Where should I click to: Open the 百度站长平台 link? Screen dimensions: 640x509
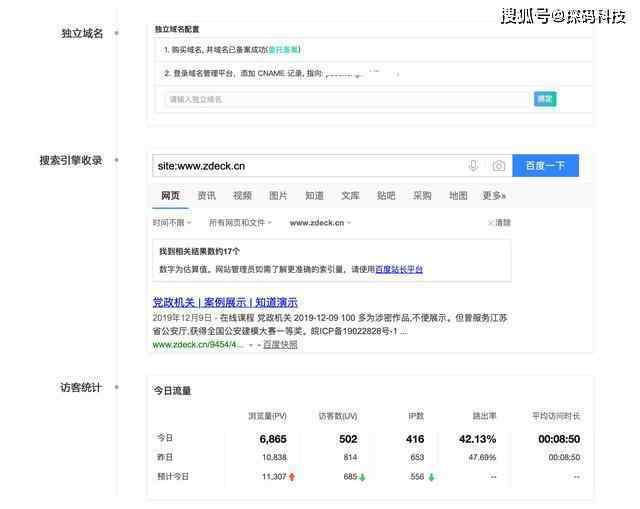click(399, 269)
